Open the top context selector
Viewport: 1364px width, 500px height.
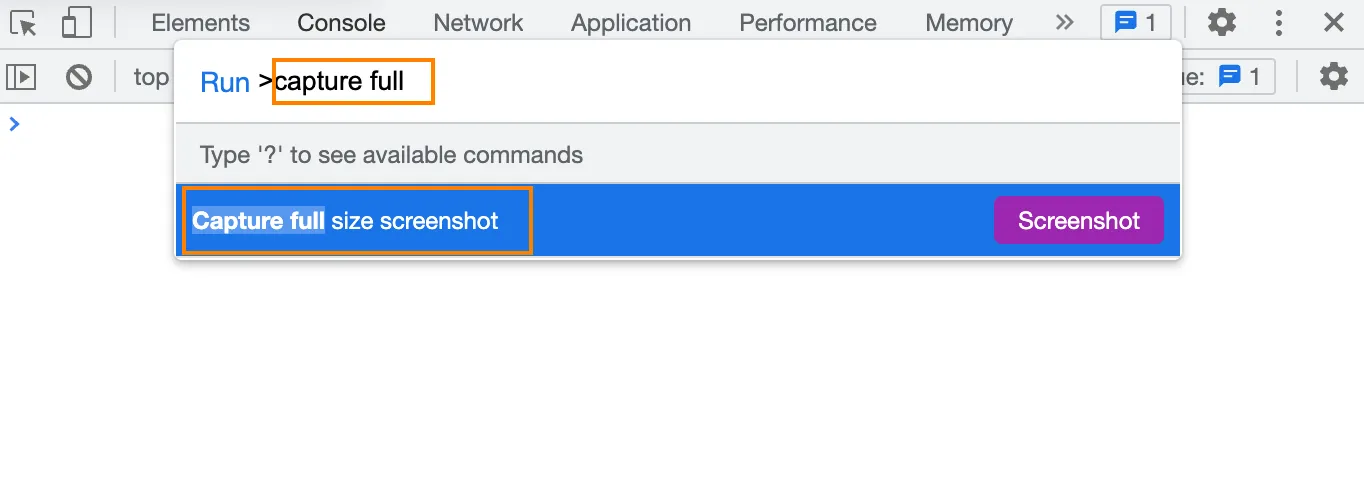(151, 76)
